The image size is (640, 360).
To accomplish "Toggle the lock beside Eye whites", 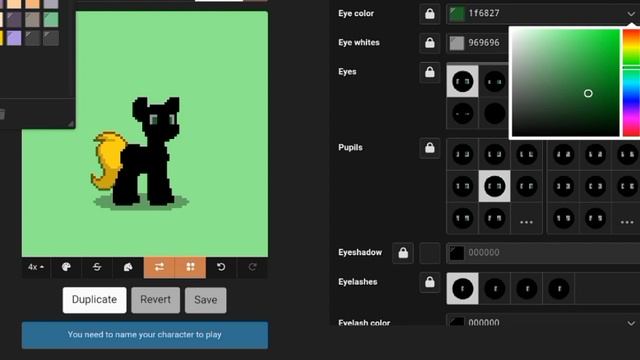I will point(430,43).
